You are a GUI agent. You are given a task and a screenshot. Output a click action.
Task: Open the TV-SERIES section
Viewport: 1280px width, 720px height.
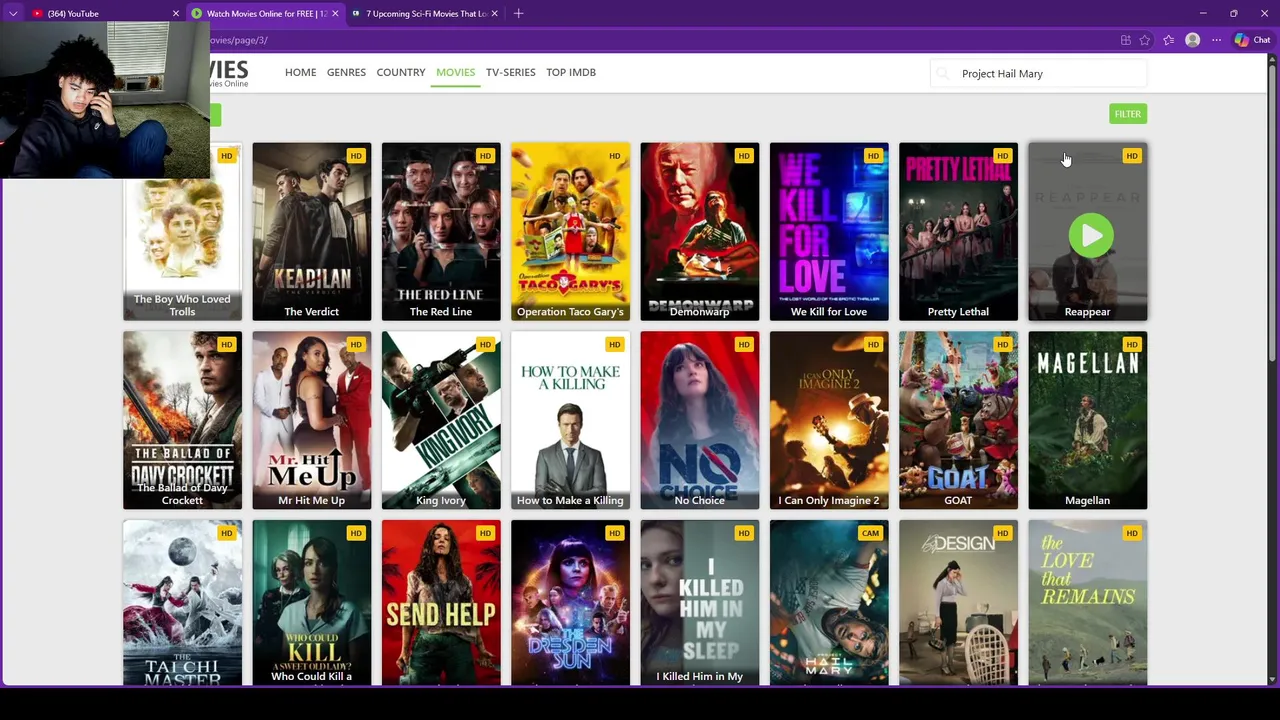point(510,72)
